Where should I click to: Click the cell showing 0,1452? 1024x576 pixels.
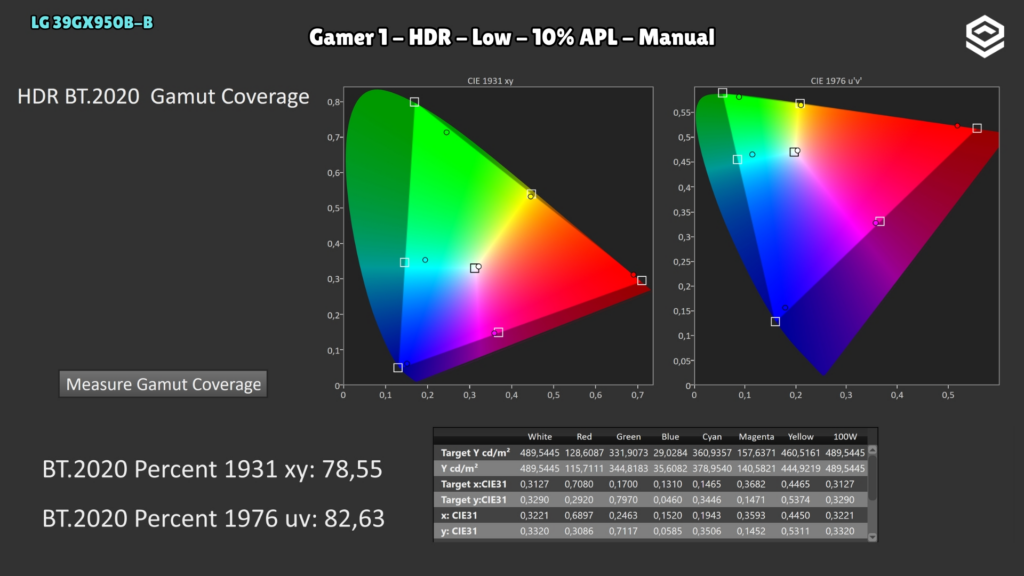coord(751,531)
